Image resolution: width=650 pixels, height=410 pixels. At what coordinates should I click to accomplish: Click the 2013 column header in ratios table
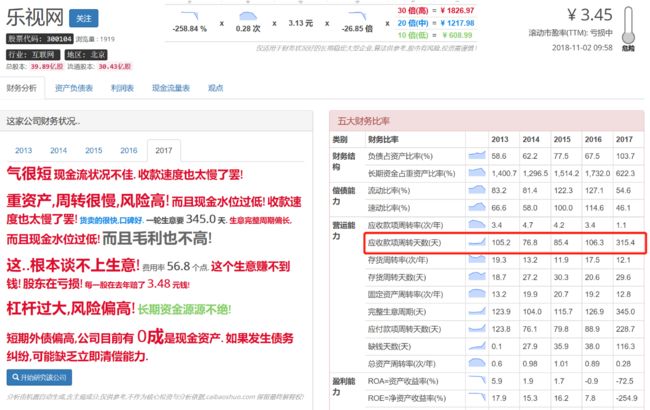500,140
